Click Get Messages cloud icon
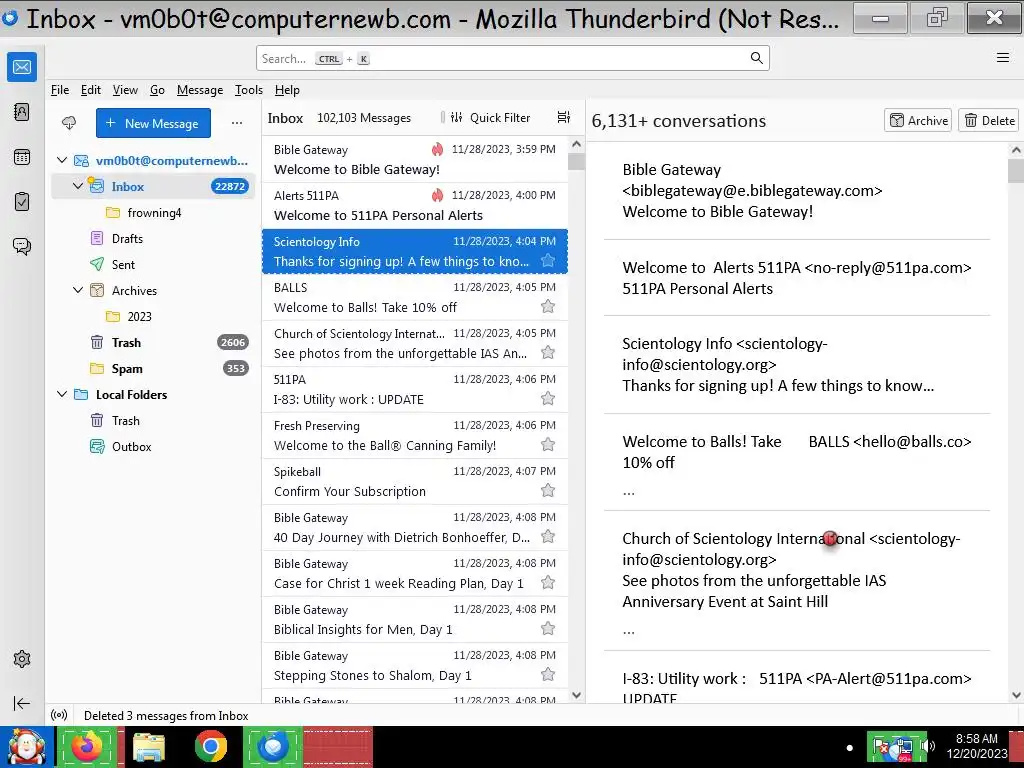Image resolution: width=1024 pixels, height=768 pixels. pos(69,123)
